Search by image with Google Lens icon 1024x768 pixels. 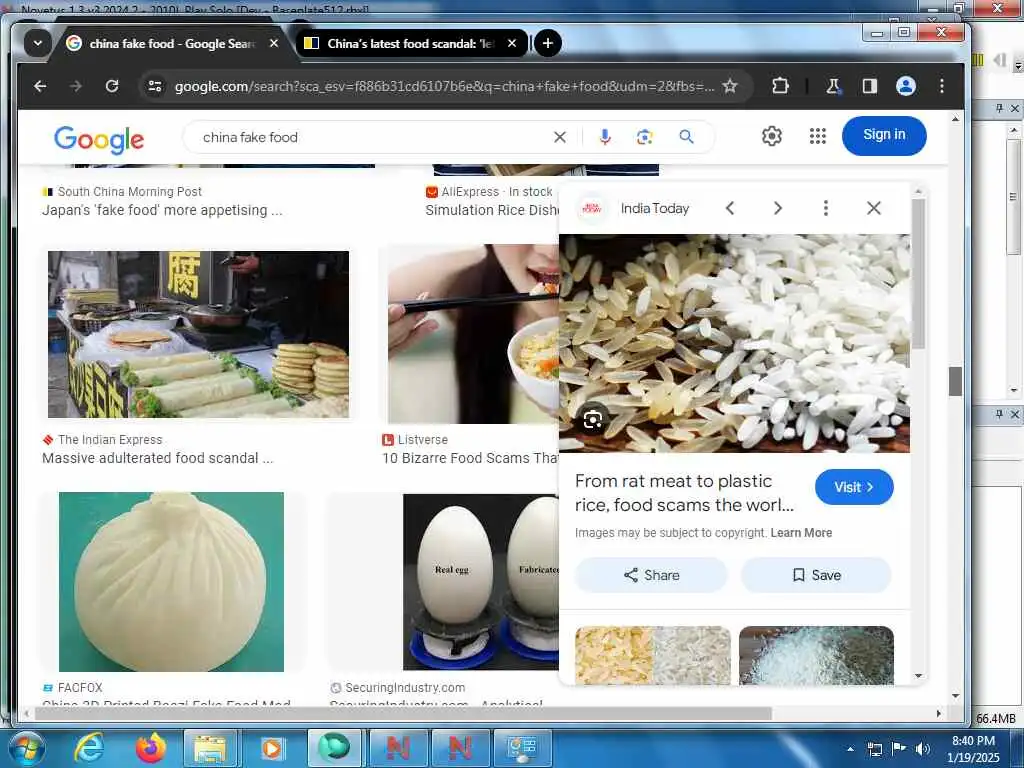[645, 137]
